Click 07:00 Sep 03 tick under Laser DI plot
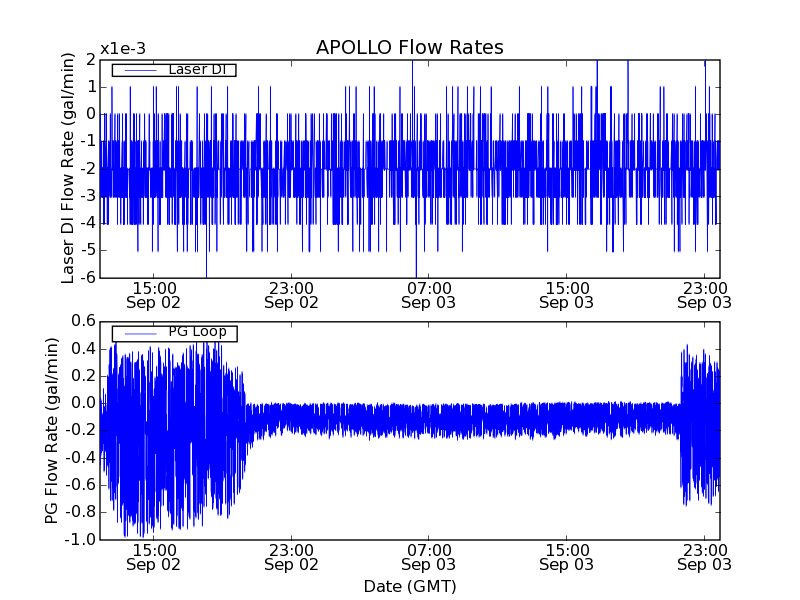 429,295
